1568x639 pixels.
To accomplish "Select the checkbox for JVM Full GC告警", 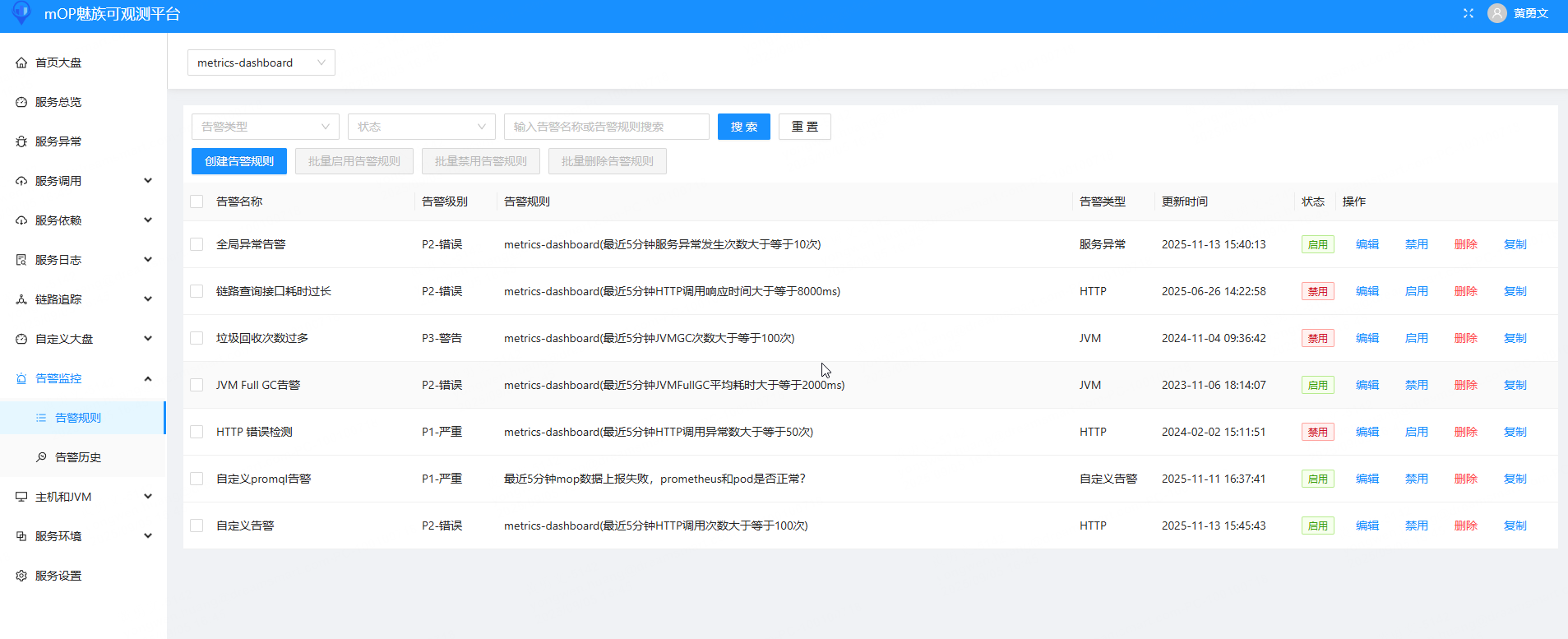I will click(197, 385).
